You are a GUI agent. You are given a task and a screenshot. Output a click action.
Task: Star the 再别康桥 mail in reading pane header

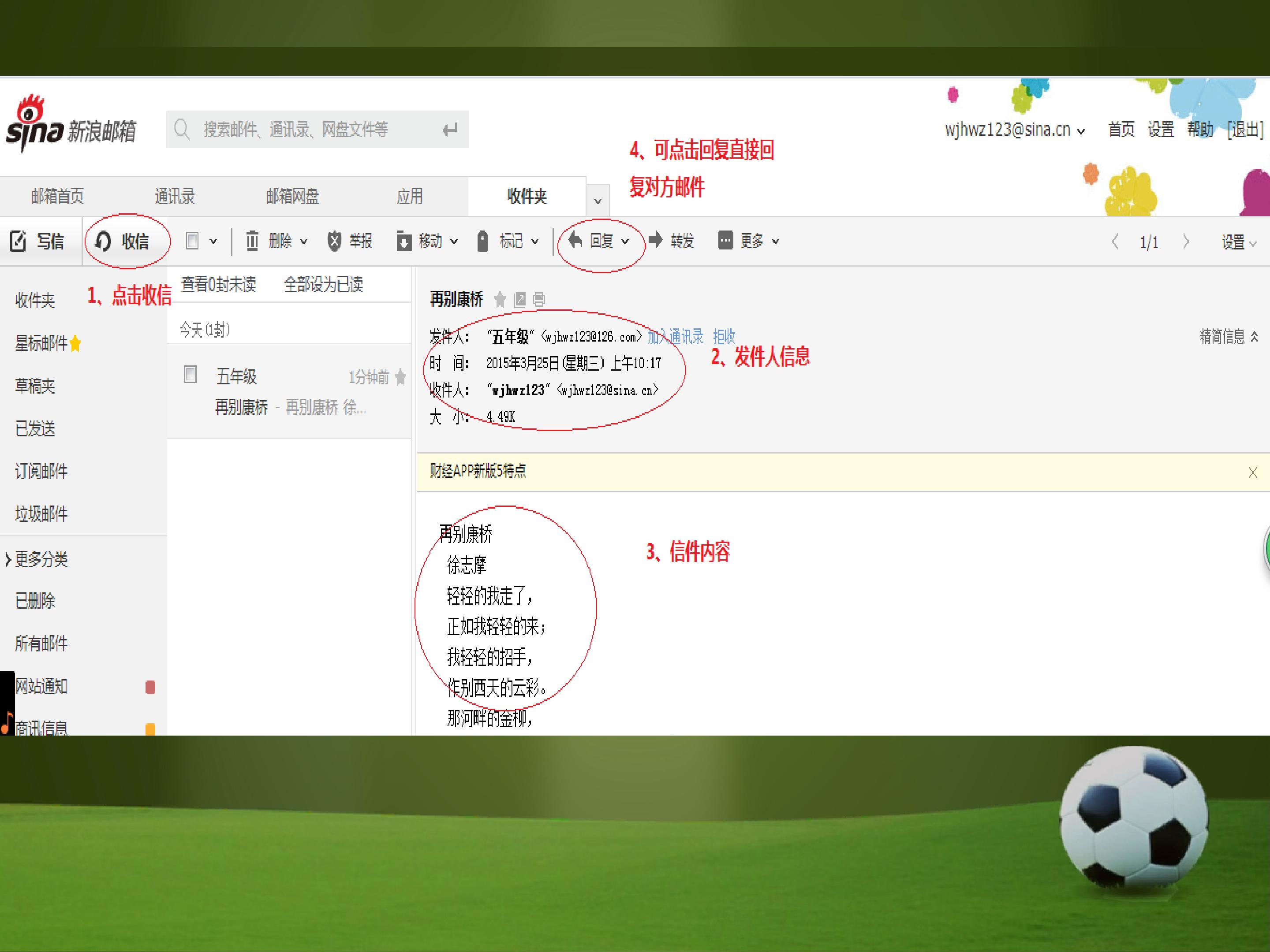[x=500, y=300]
